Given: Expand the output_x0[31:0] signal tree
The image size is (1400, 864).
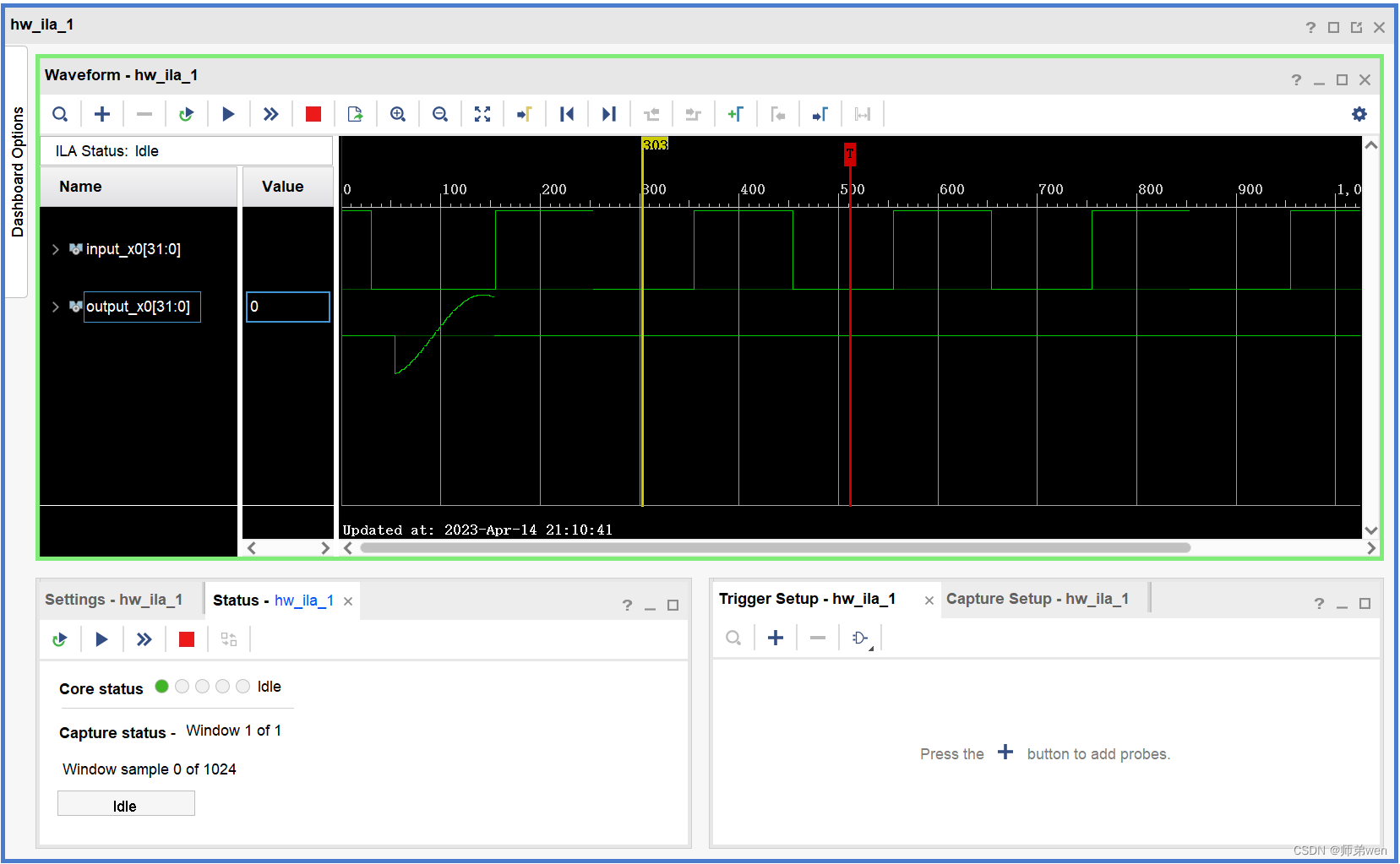Looking at the screenshot, I should coord(56,307).
